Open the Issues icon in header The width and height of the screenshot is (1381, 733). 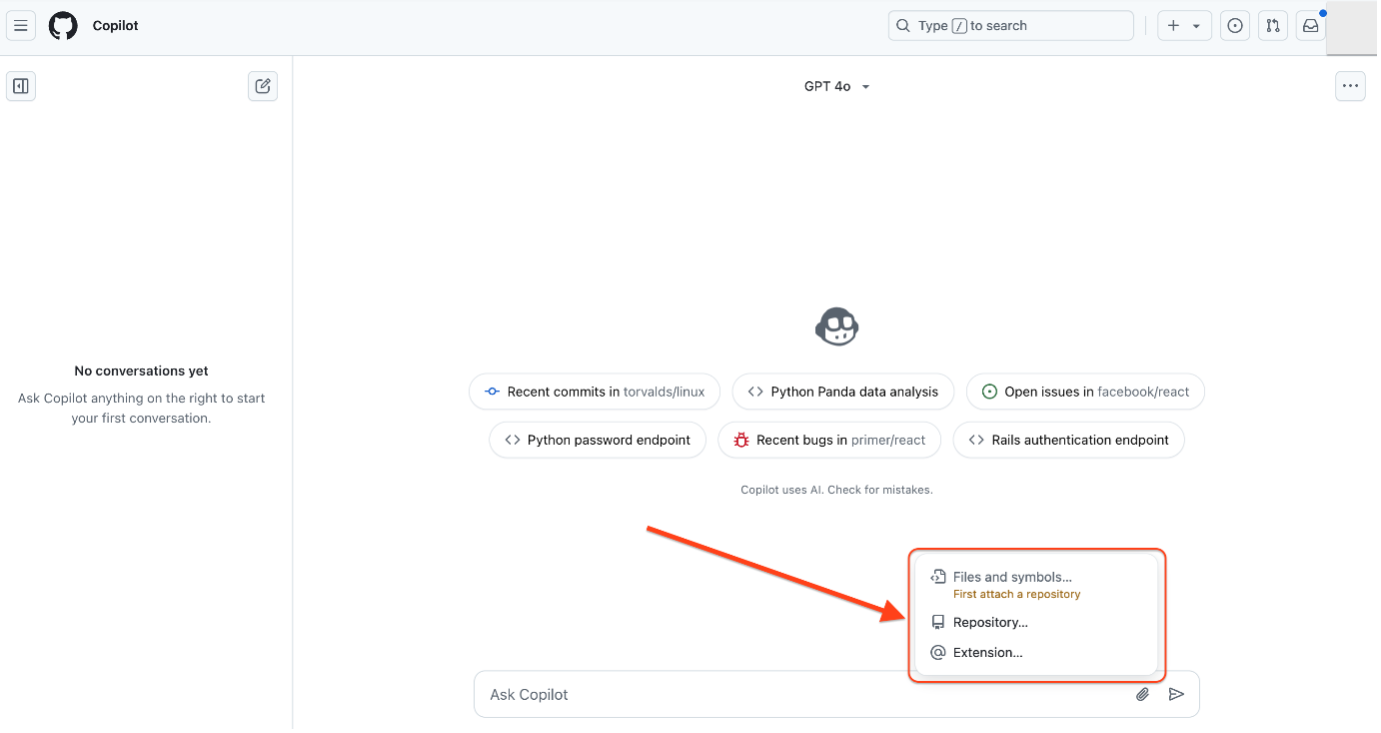(x=1235, y=26)
